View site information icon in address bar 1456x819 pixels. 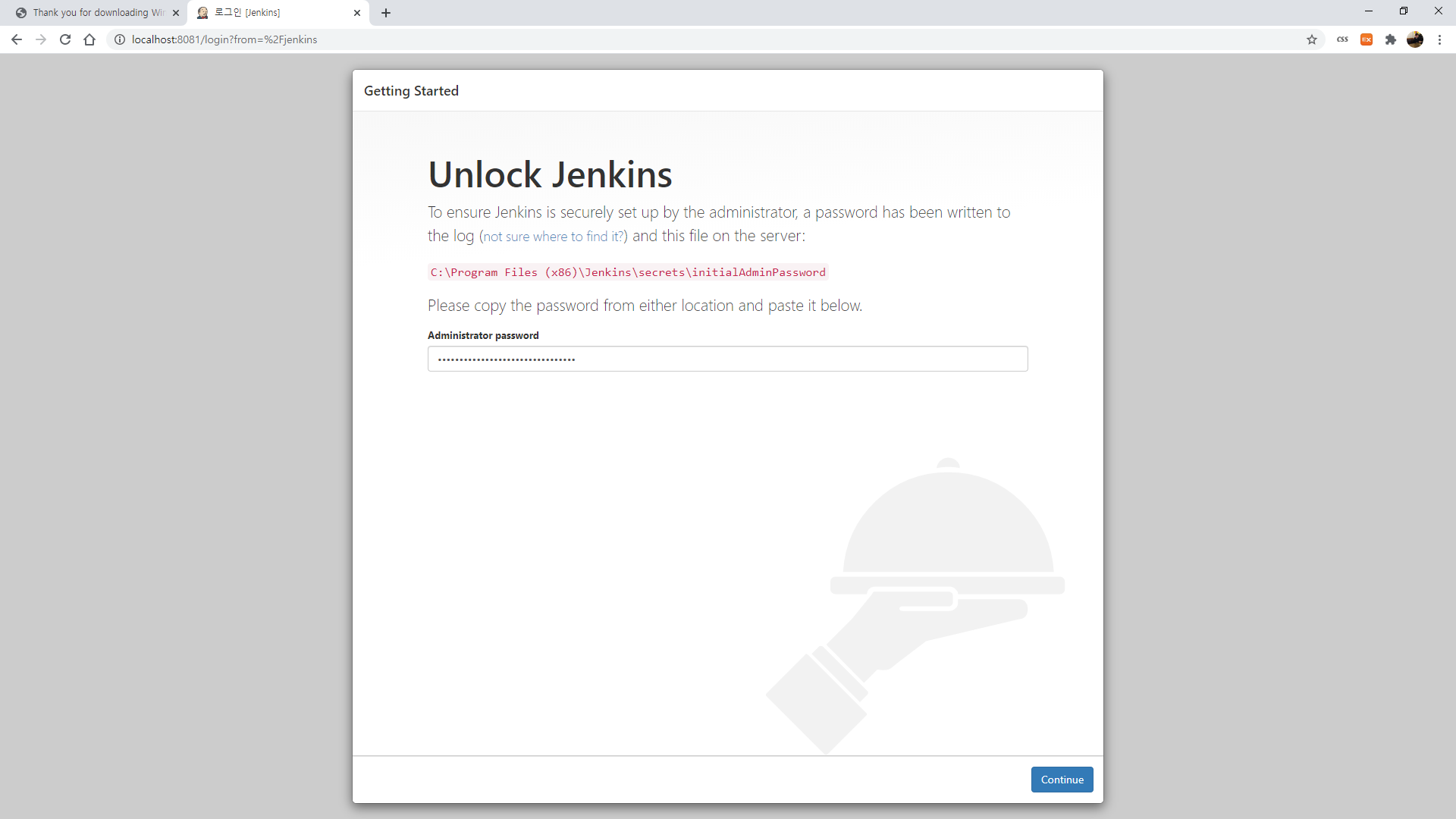point(120,39)
